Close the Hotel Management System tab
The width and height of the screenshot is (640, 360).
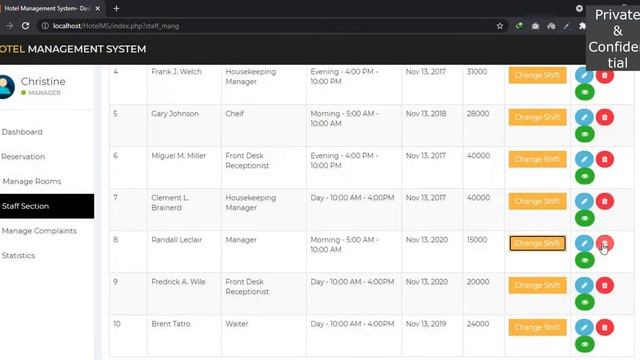98,8
